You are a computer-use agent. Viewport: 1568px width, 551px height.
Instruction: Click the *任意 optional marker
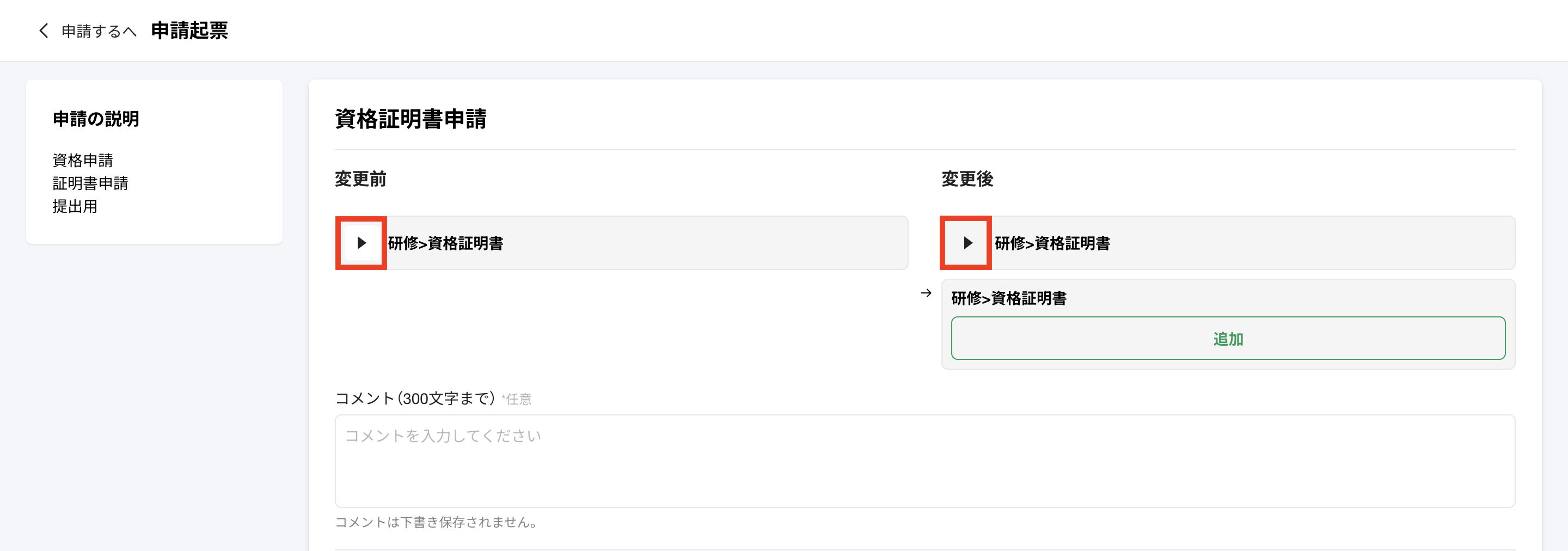coord(517,400)
